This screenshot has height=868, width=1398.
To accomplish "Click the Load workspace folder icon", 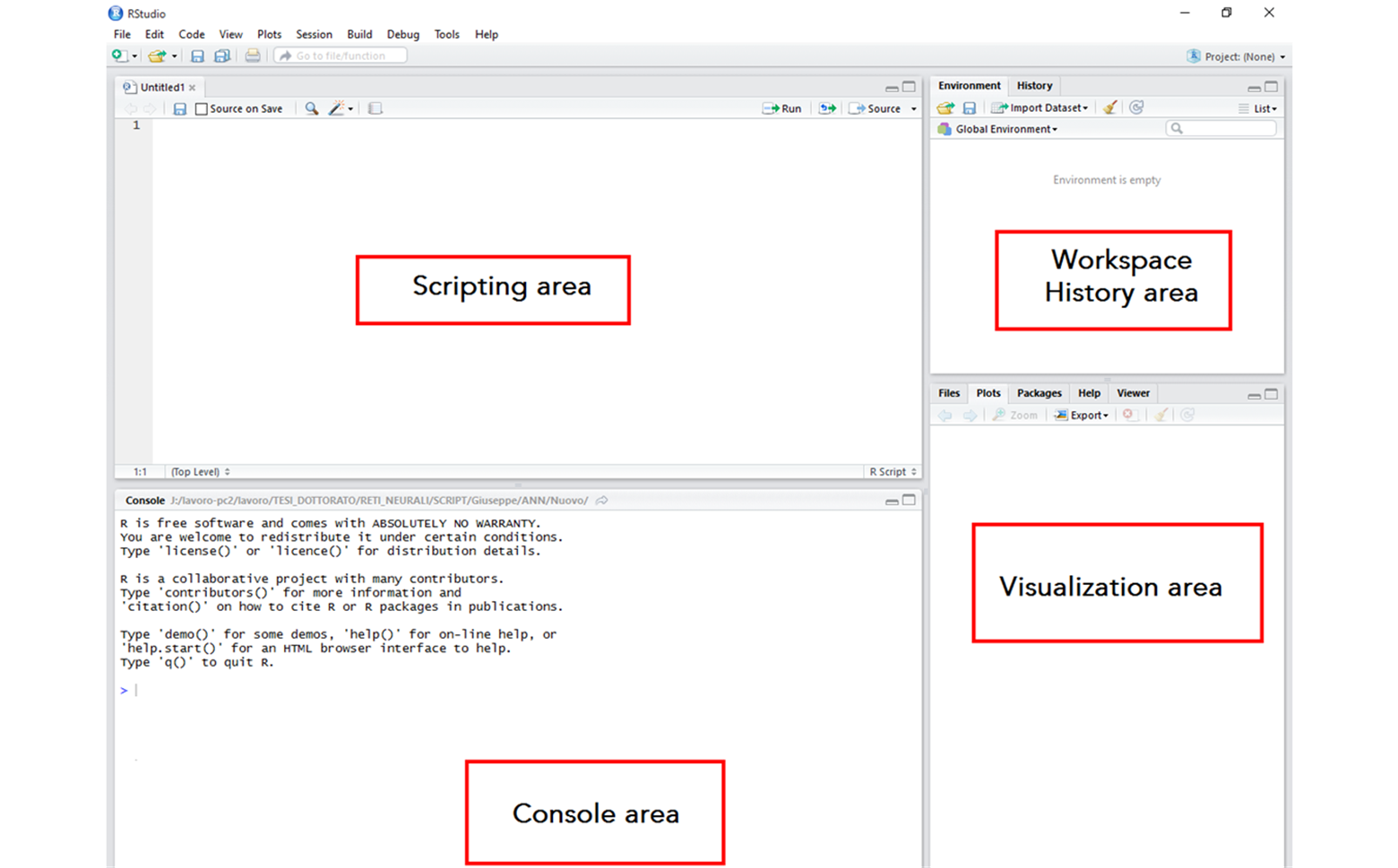I will pyautogui.click(x=945, y=107).
